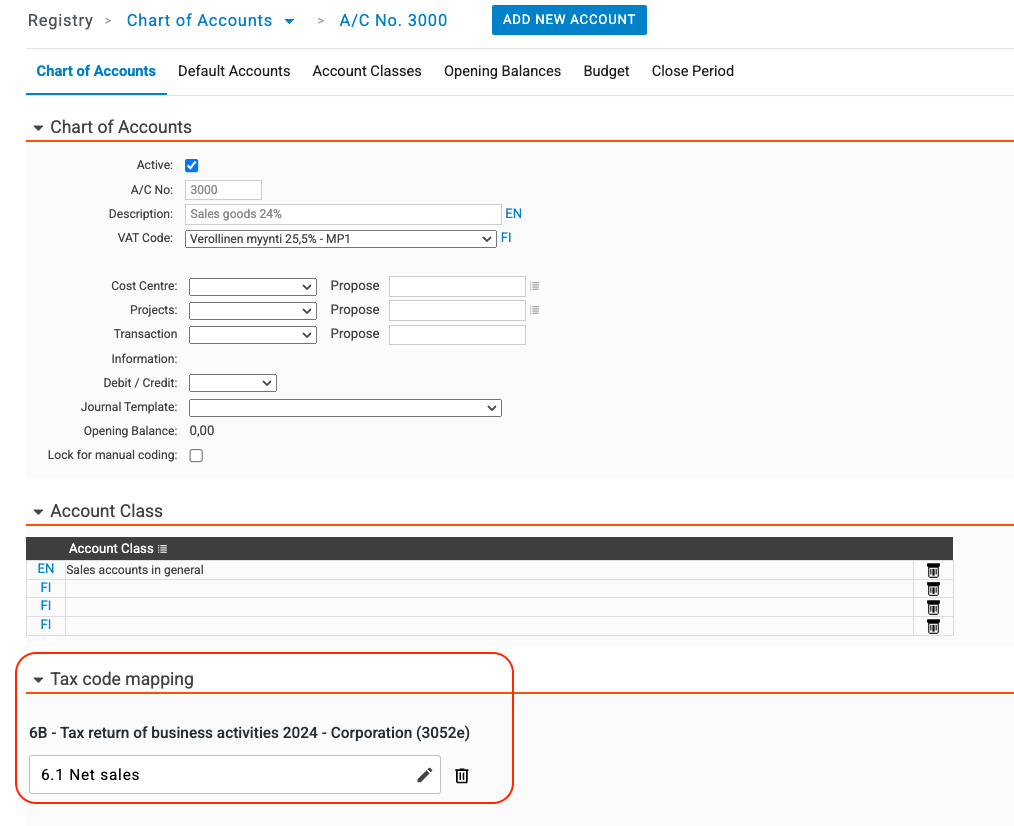The width and height of the screenshot is (1014, 826).
Task: Open the Debit / Credit dropdown
Action: click(232, 383)
